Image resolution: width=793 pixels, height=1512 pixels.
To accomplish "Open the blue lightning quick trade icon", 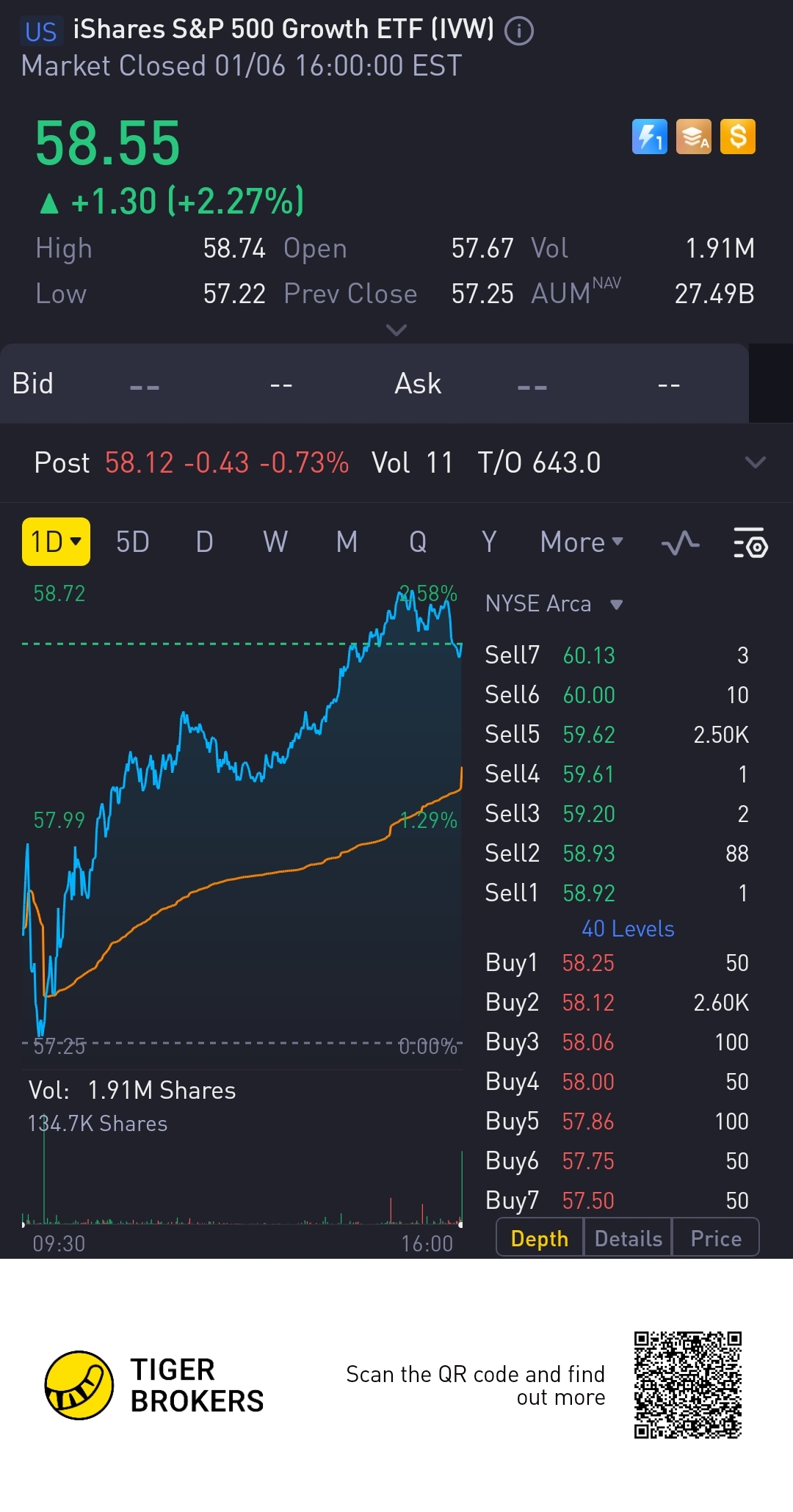I will [650, 137].
